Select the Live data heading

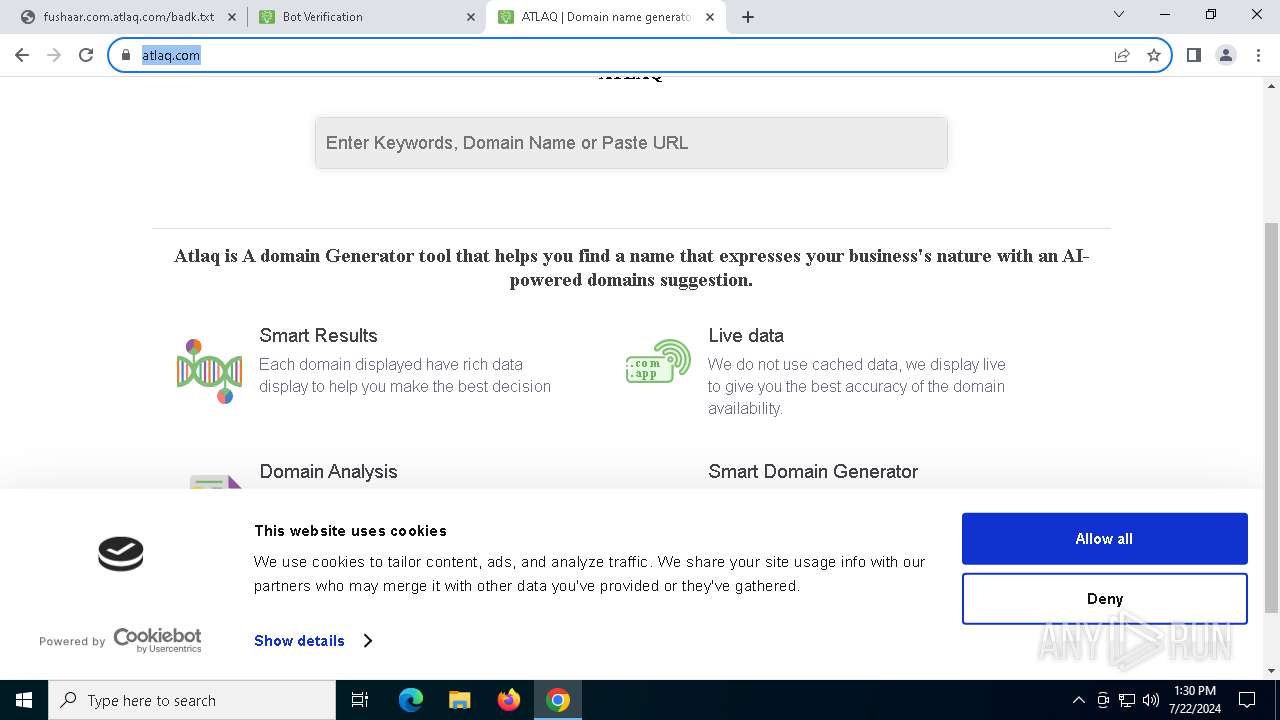coord(746,336)
